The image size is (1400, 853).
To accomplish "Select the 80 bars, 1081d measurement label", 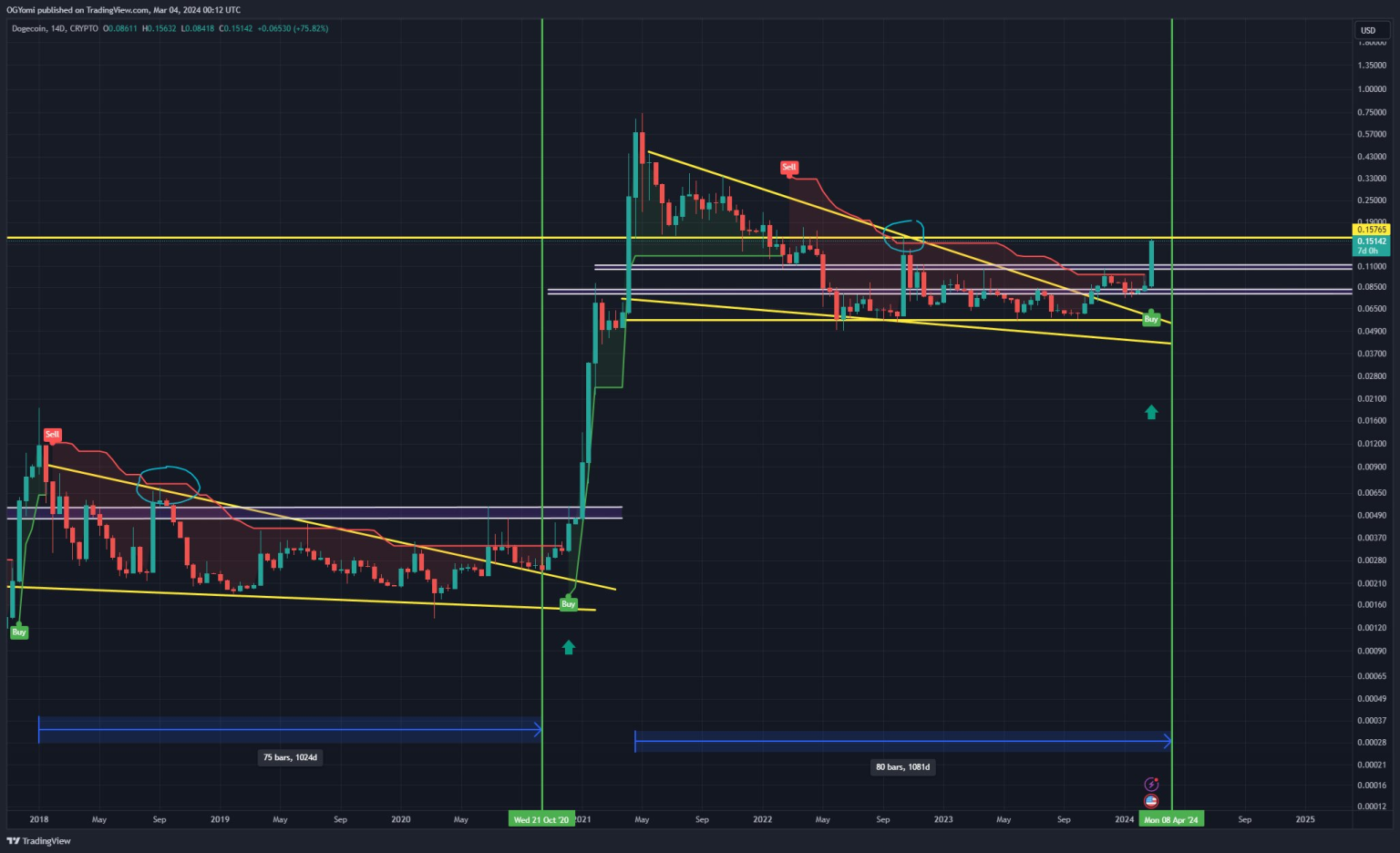I will coord(902,766).
